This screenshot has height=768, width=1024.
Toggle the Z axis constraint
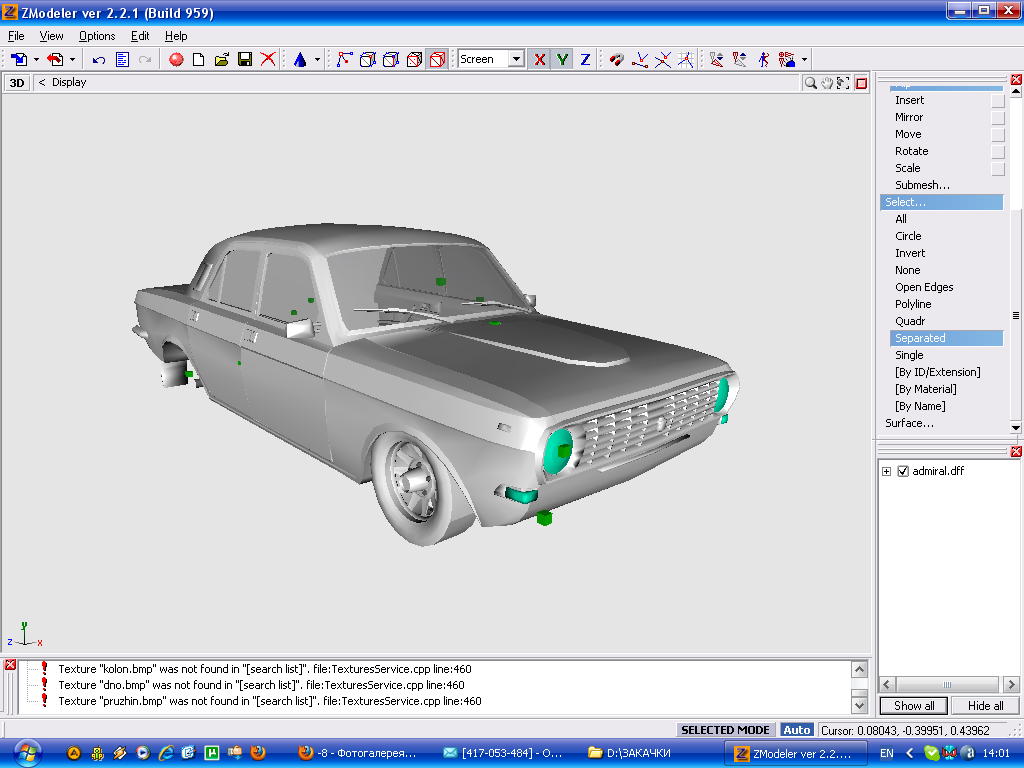coord(585,60)
